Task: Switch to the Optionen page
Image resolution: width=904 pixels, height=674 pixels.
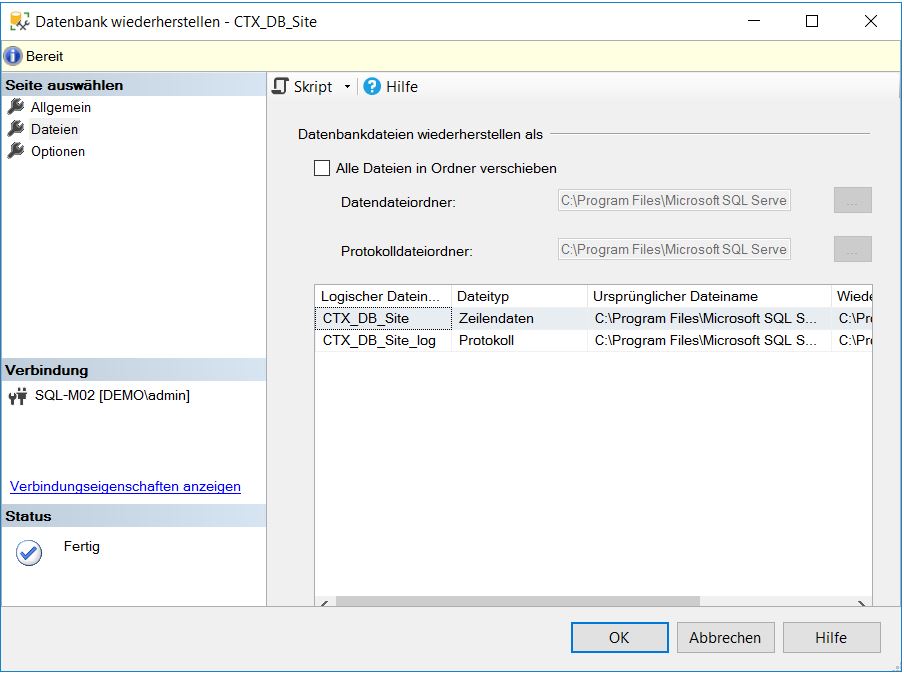Action: (x=59, y=151)
